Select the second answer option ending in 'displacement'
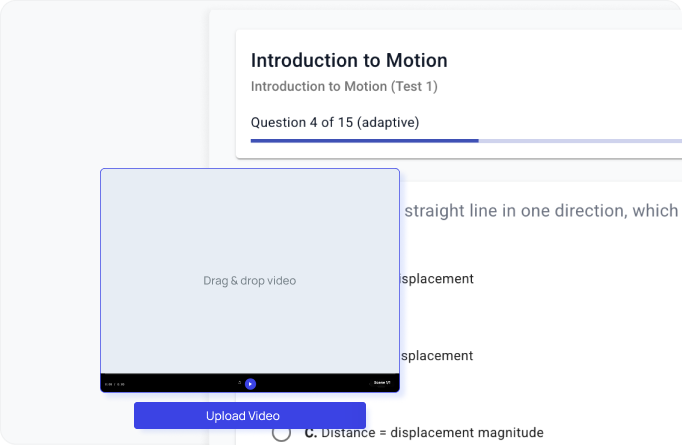 pyautogui.click(x=436, y=356)
